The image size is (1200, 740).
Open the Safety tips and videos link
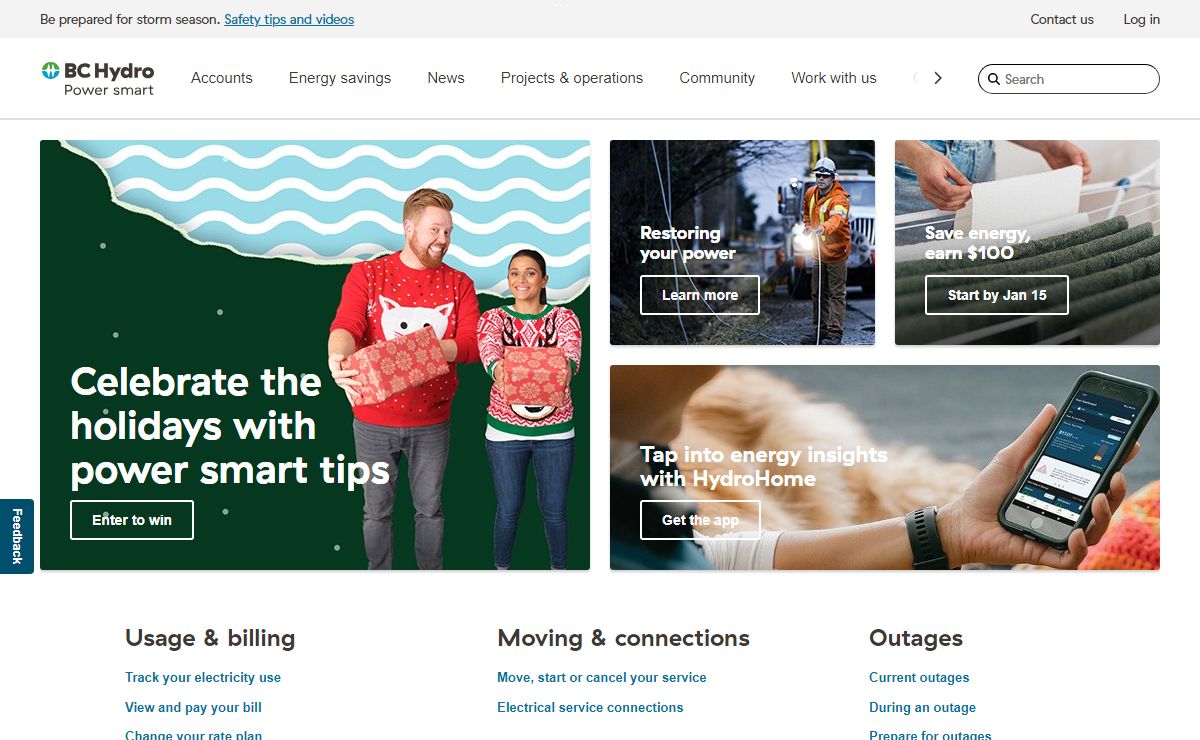(x=289, y=19)
